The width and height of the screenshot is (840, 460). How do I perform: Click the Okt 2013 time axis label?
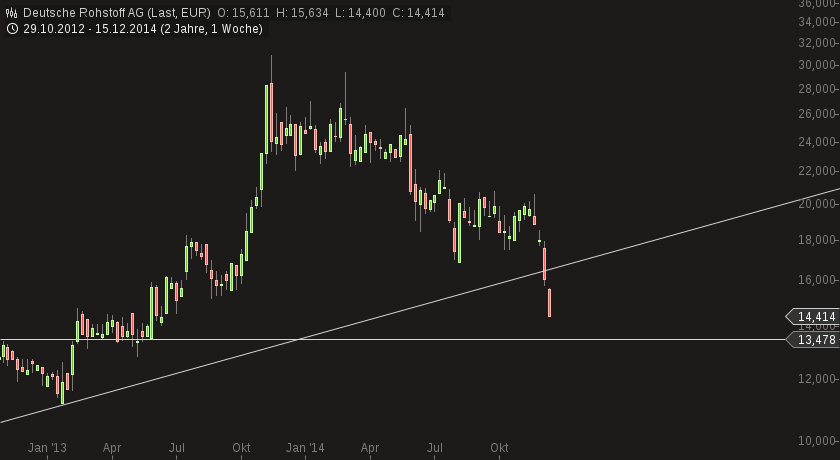[x=241, y=448]
